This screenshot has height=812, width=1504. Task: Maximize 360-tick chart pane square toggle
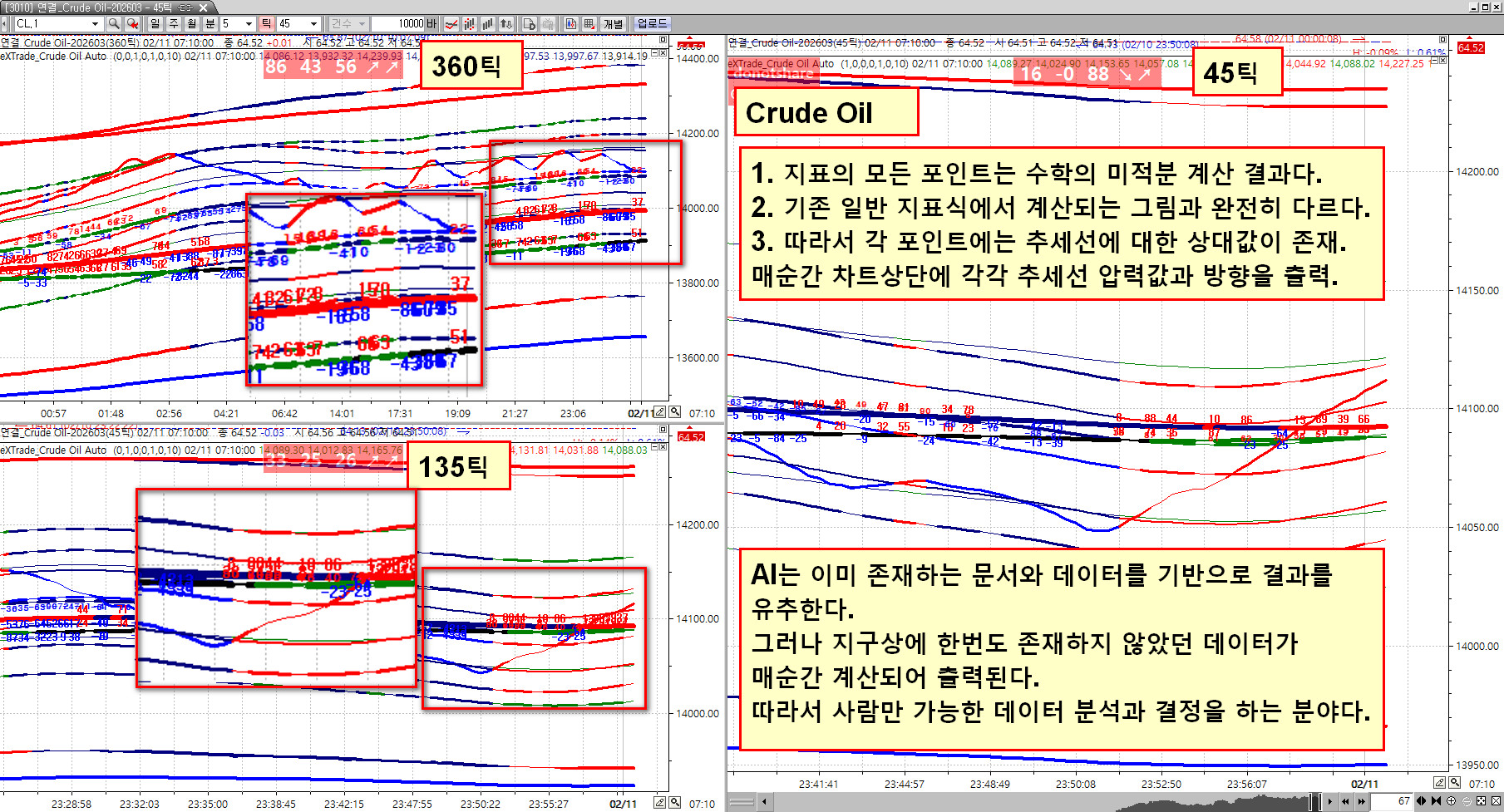(663, 40)
